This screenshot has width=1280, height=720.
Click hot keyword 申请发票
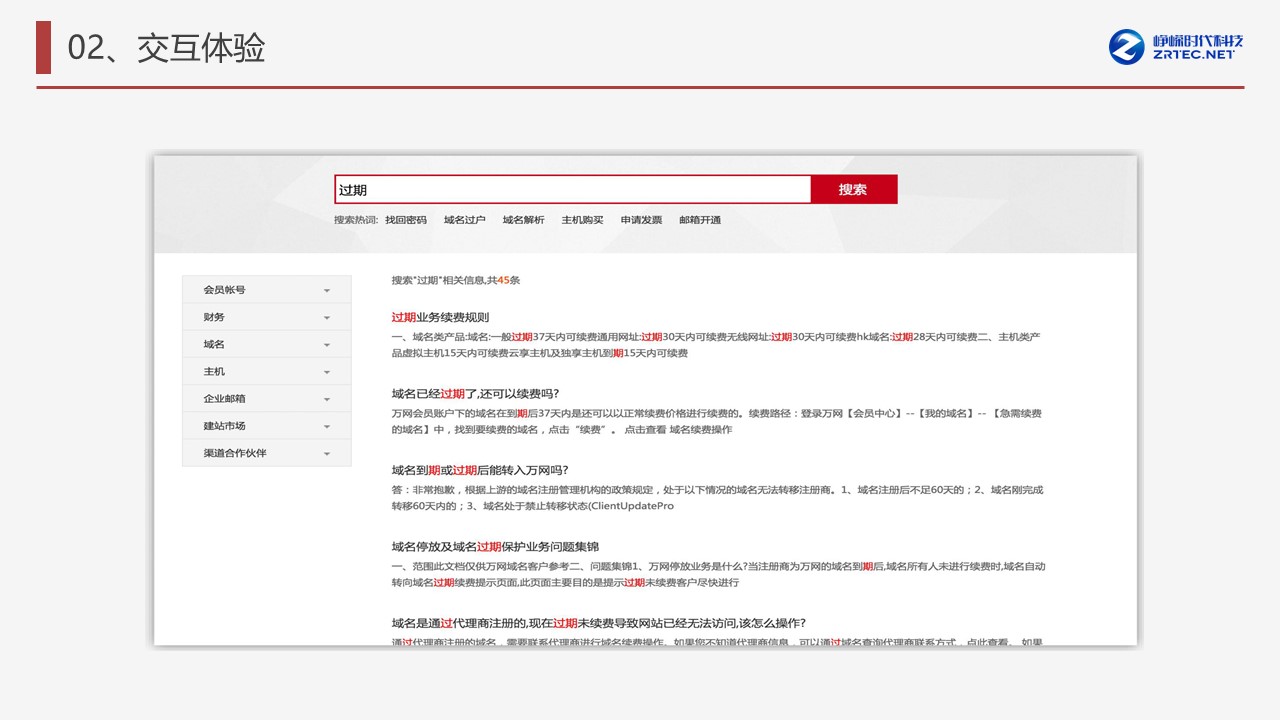click(x=641, y=220)
